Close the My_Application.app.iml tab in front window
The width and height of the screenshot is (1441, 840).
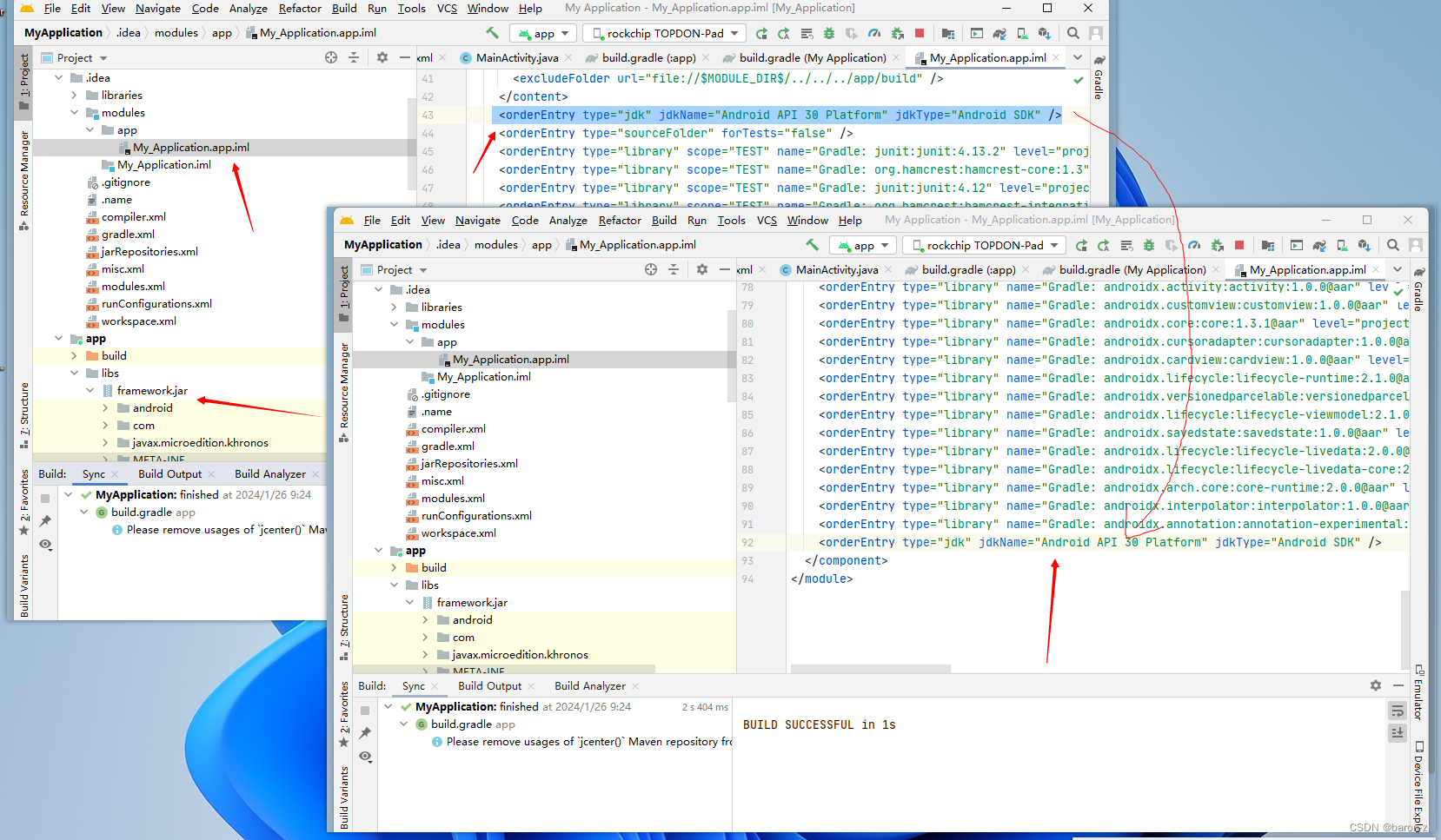[x=1376, y=270]
